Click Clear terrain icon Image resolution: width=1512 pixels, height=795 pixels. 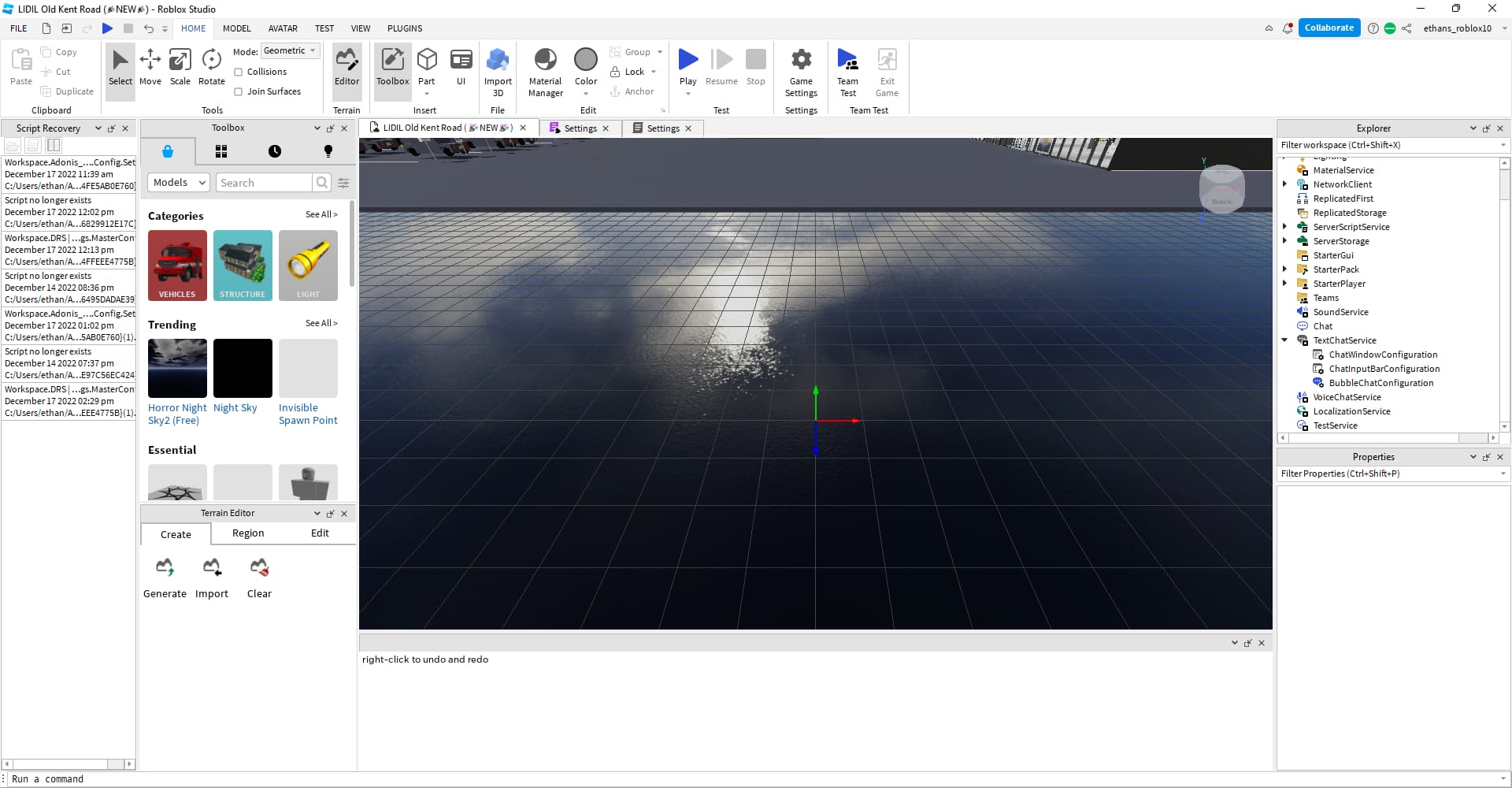point(259,567)
